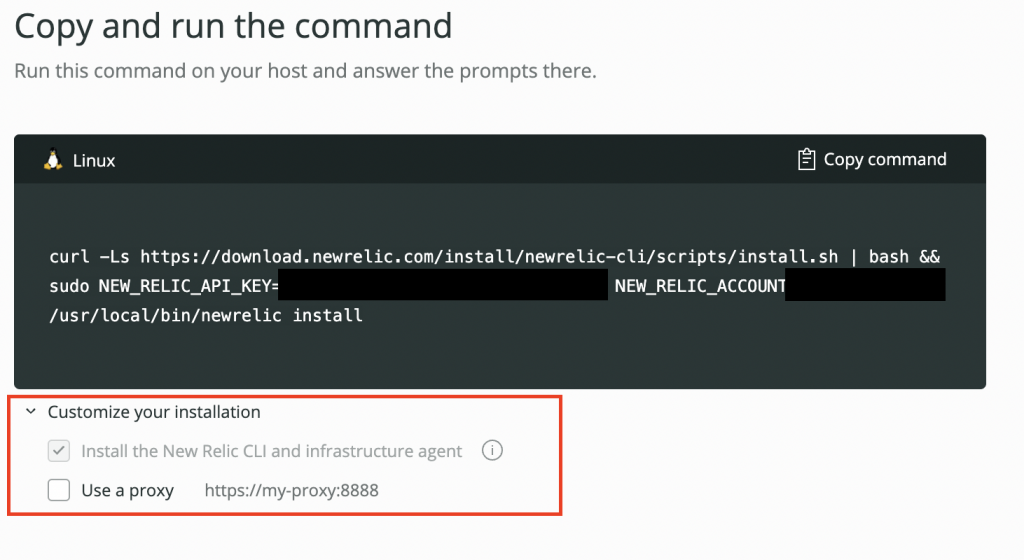Click the Install the New Relic CLI label
Viewport: 1024px width, 560px height.
pyautogui.click(x=272, y=451)
